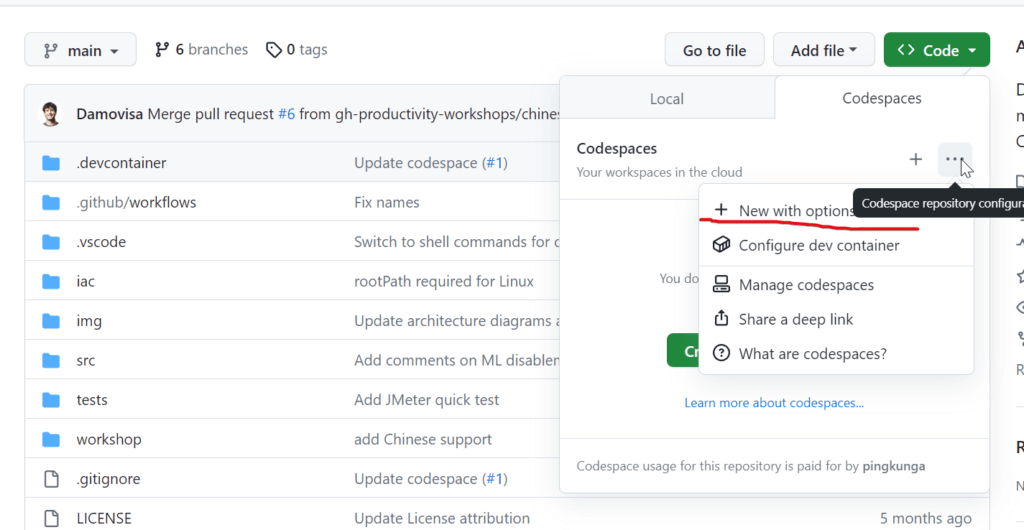Image resolution: width=1024 pixels, height=530 pixels.
Task: Click the 5 months ago timestamp
Action: coord(925,518)
